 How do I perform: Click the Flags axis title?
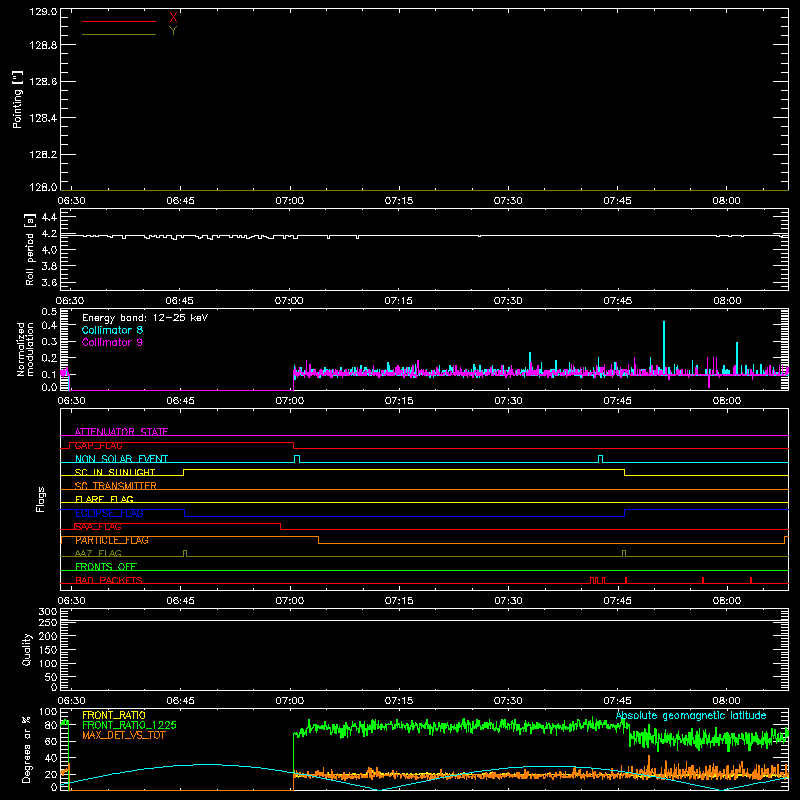pyautogui.click(x=40, y=499)
